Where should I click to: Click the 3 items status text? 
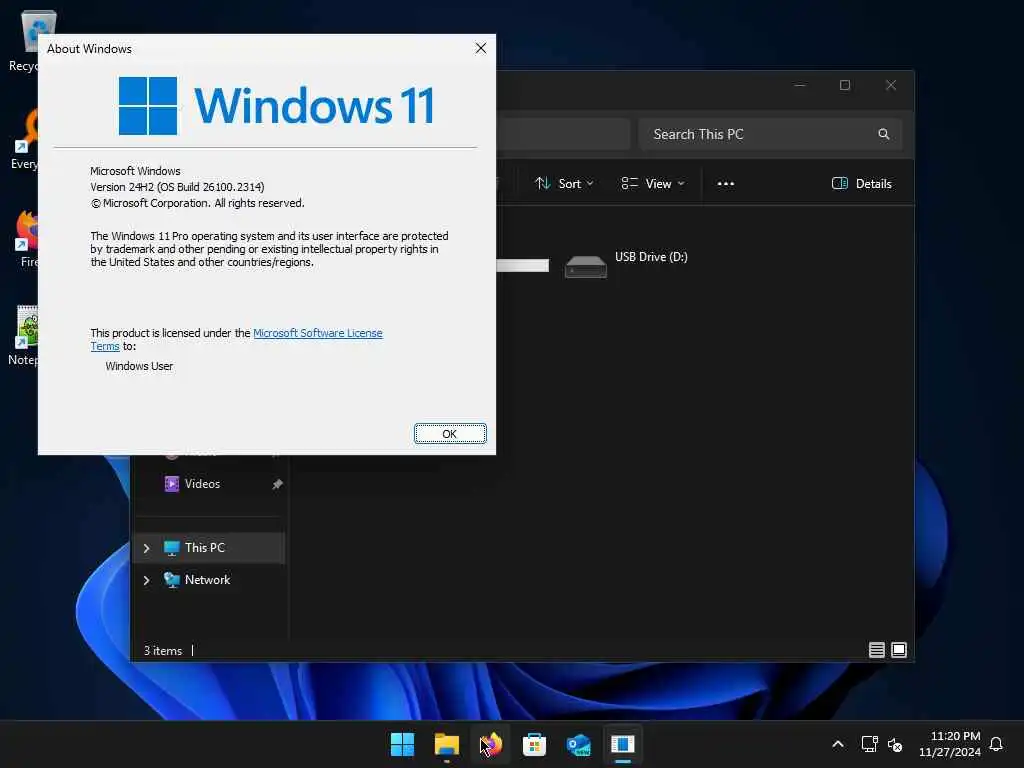point(163,650)
